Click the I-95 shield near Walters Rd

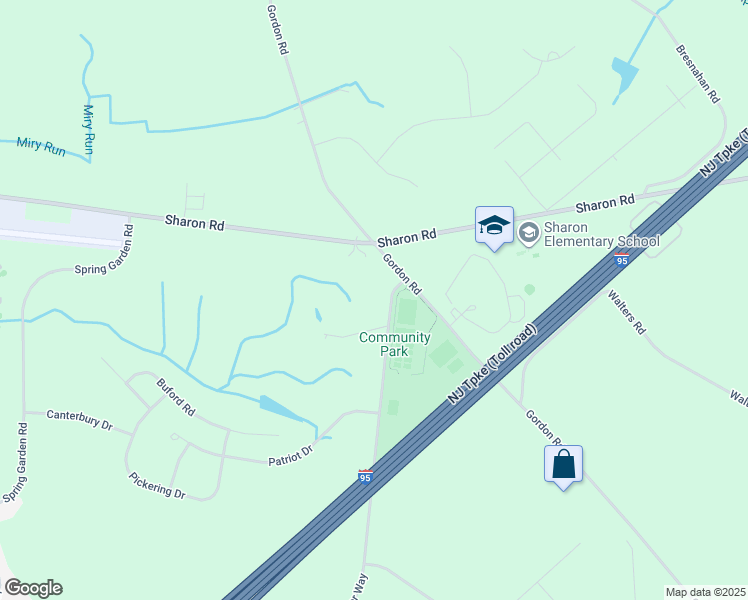(x=621, y=259)
